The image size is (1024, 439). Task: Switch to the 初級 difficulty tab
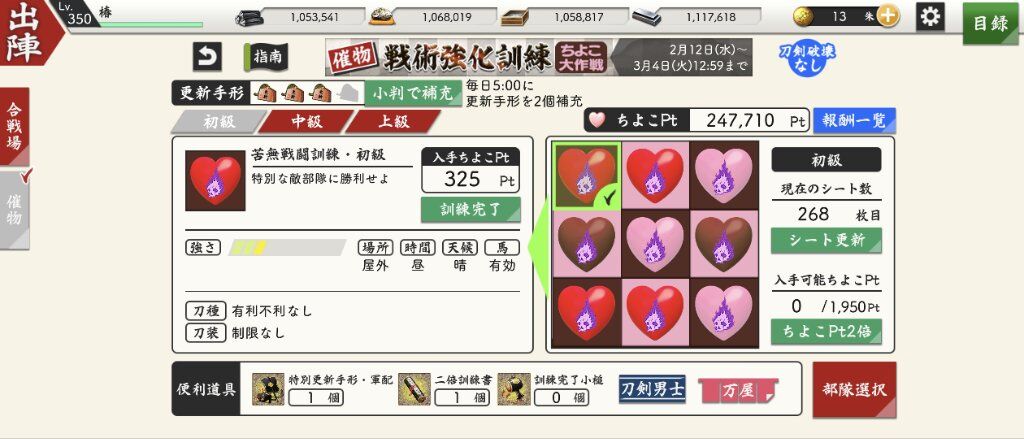(x=219, y=122)
